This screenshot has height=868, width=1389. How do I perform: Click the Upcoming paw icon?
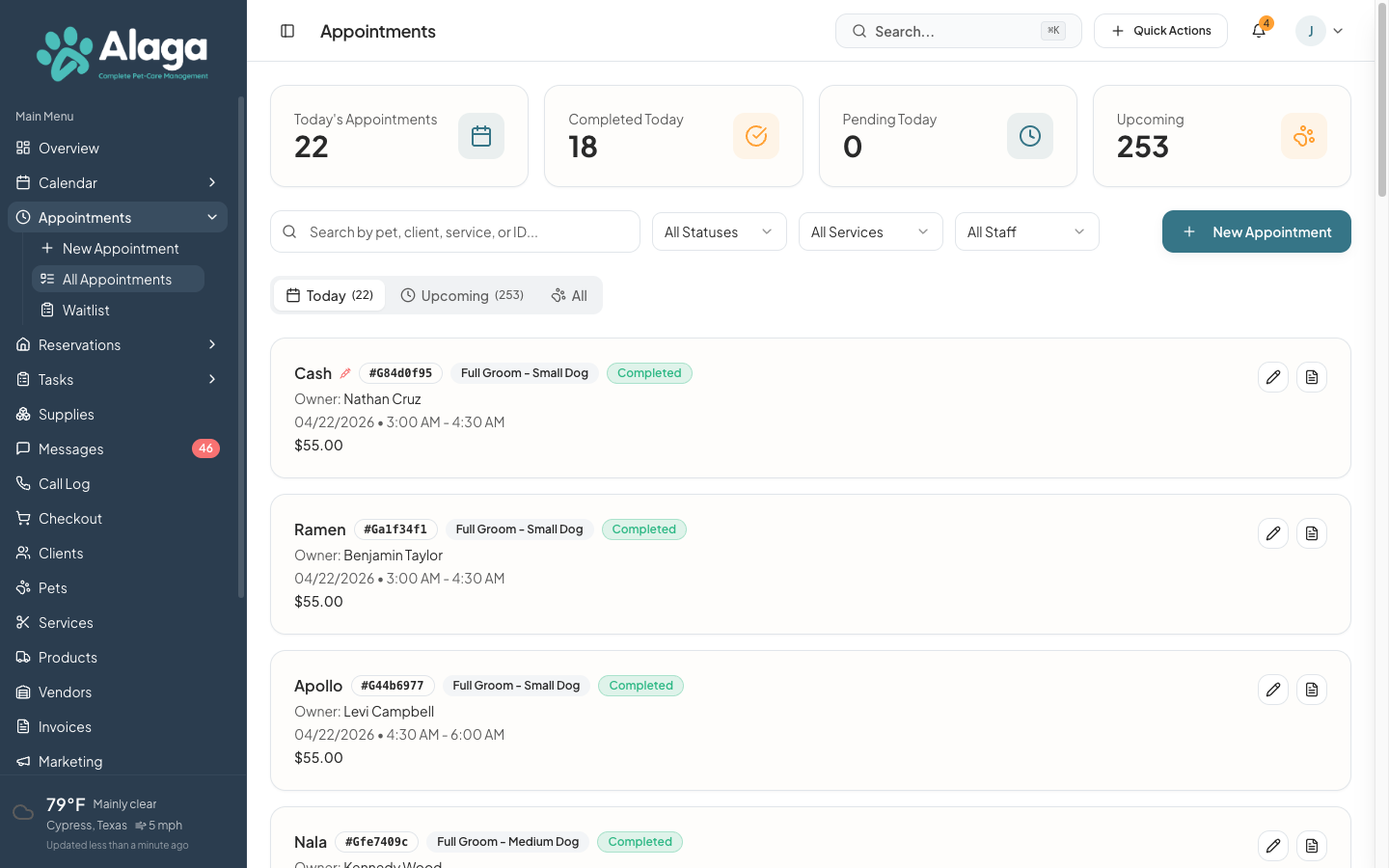click(1304, 136)
